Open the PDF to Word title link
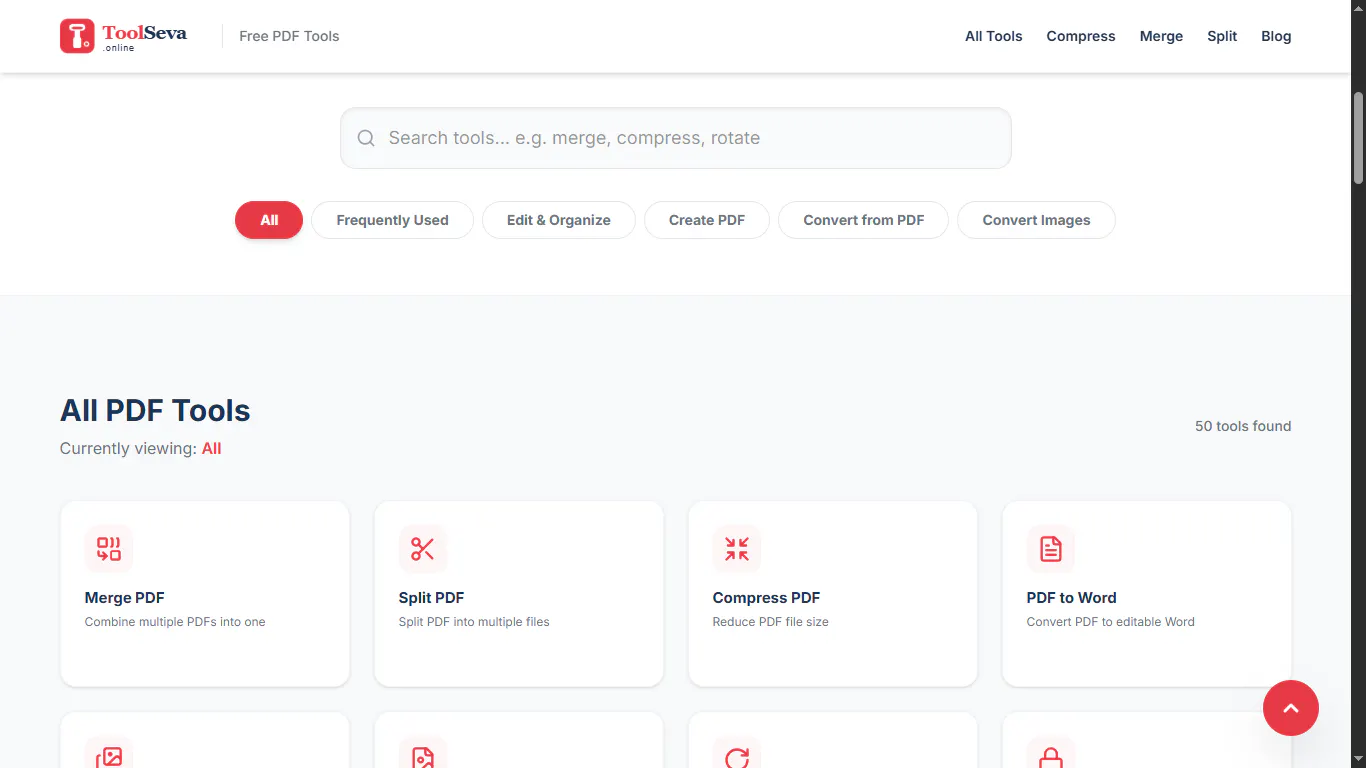 [1072, 598]
